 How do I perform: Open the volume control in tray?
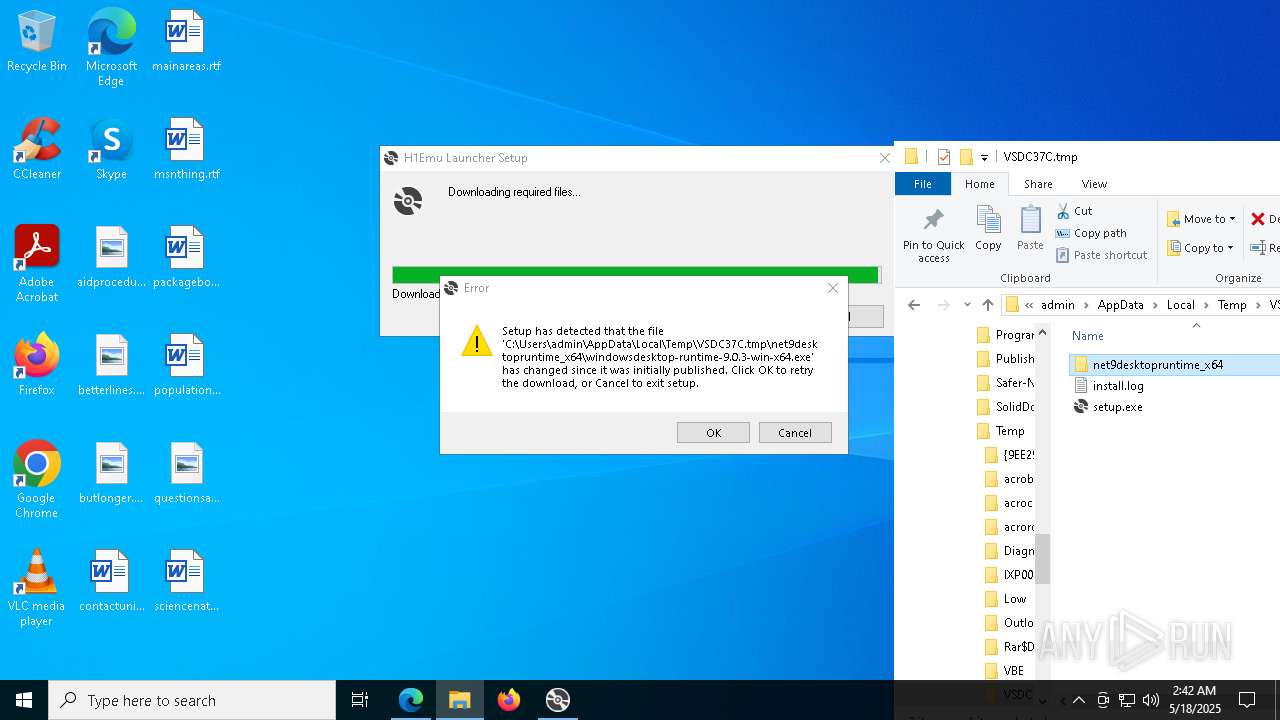[x=1151, y=700]
